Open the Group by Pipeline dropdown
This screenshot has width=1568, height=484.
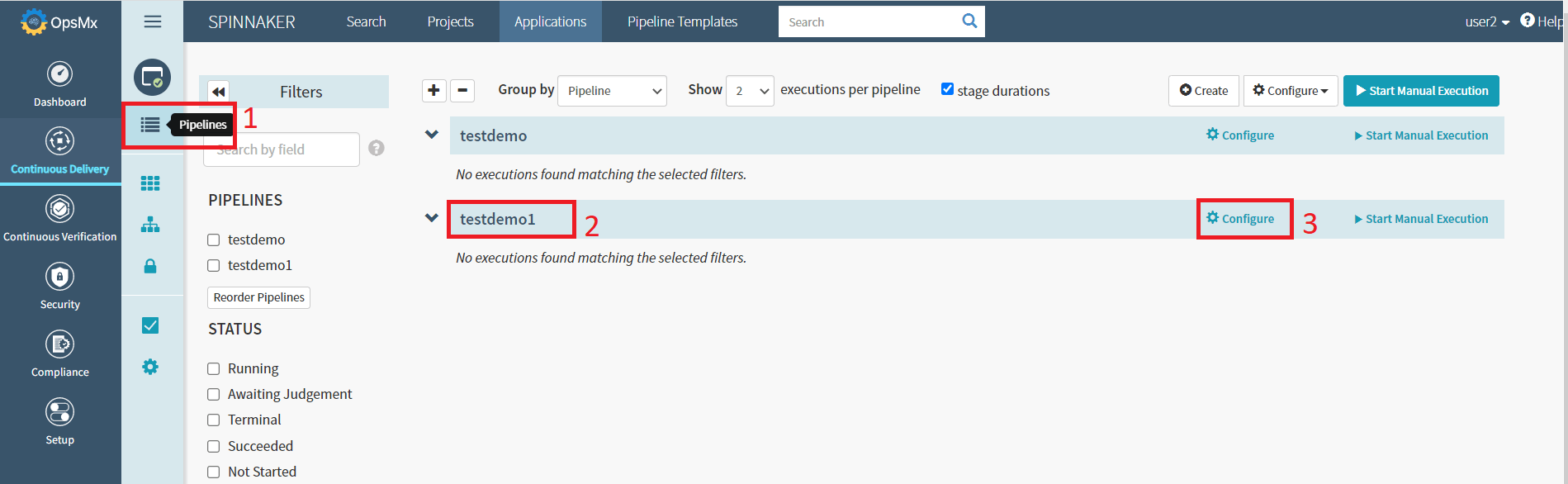click(612, 91)
